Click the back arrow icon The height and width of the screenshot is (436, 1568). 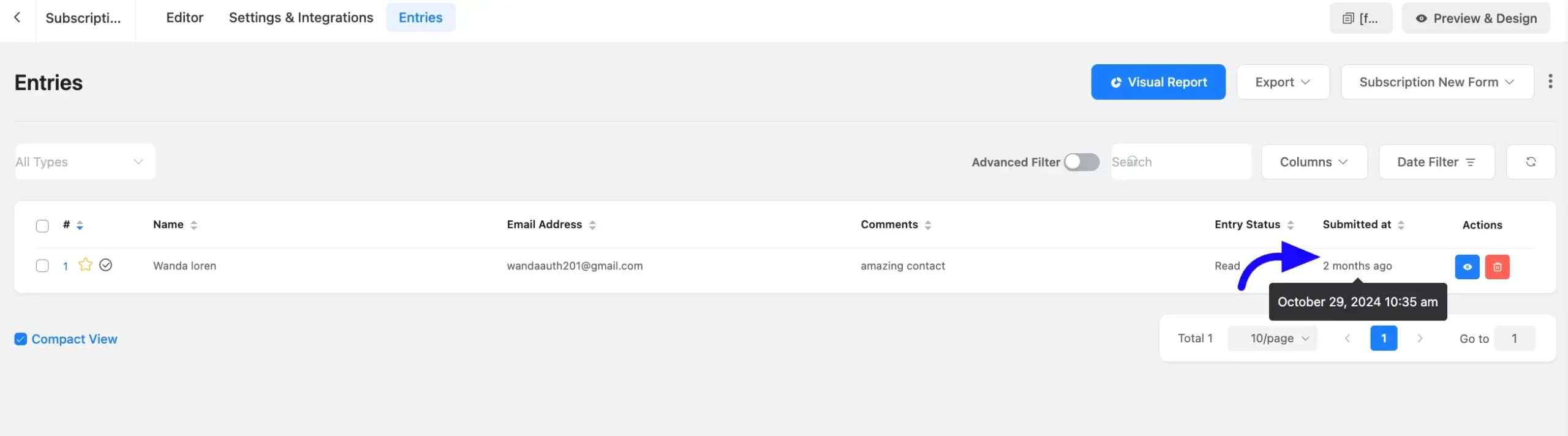(17, 17)
